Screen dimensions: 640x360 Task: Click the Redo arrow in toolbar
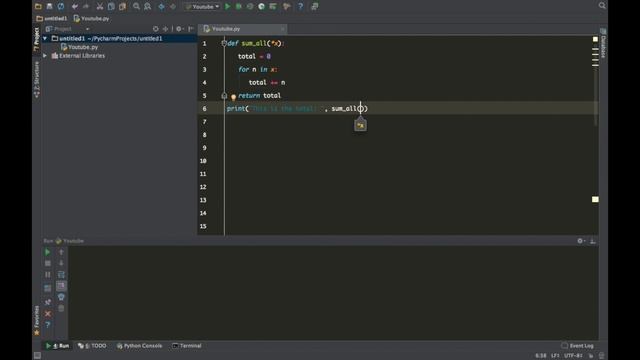tap(86, 6)
